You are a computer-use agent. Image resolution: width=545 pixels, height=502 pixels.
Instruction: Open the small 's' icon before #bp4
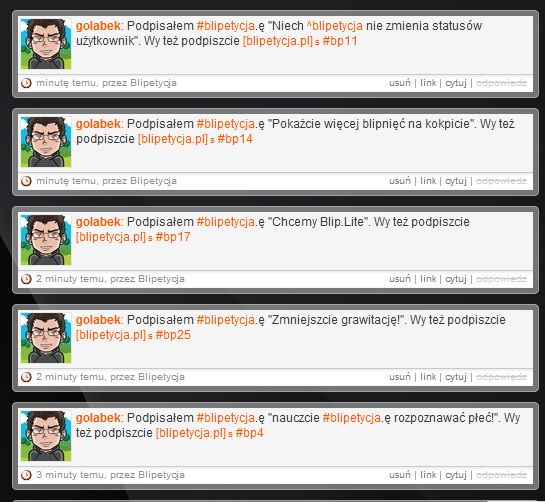point(230,435)
